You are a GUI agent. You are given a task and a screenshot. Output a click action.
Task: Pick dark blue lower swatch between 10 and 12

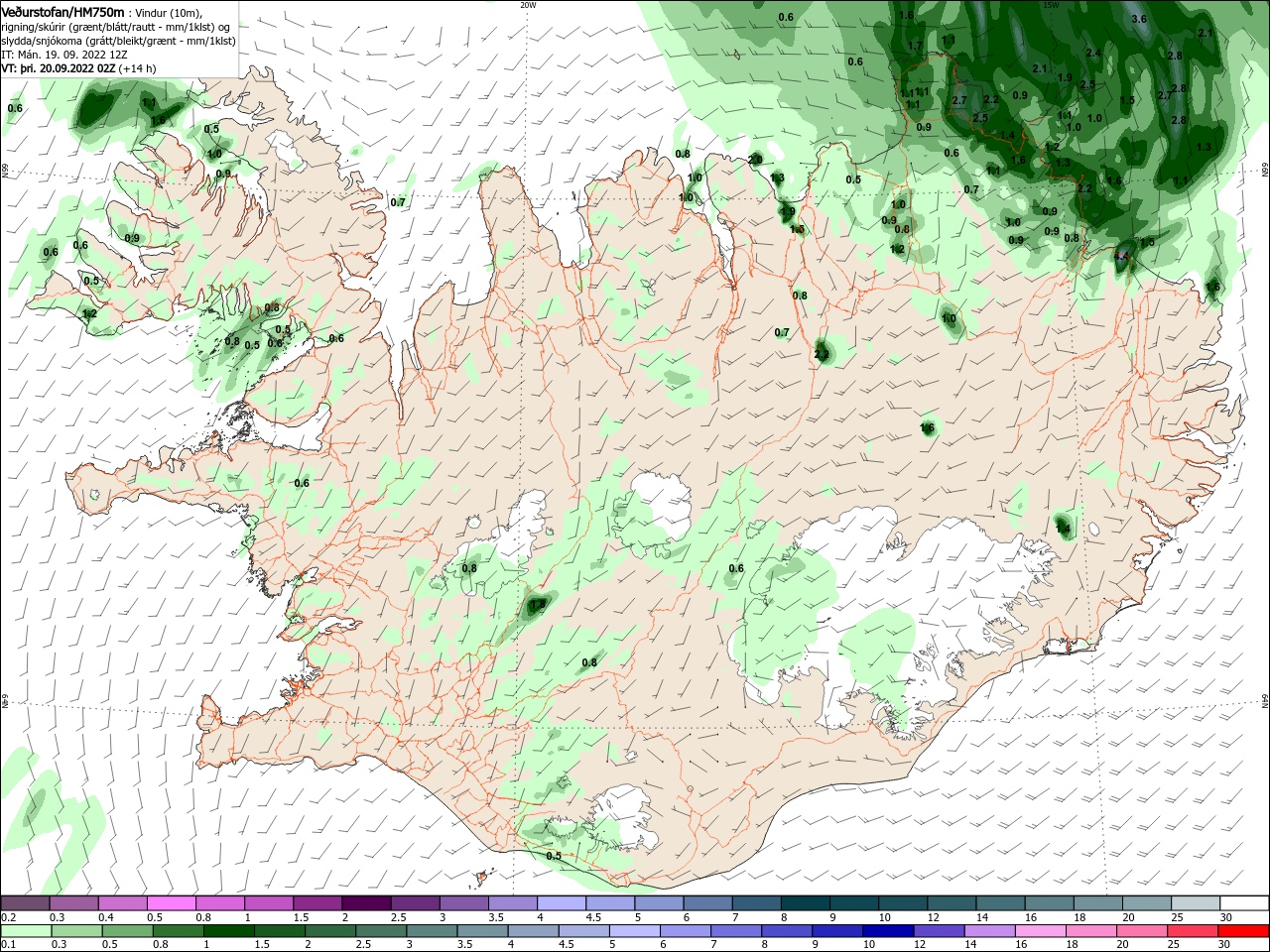[890, 931]
